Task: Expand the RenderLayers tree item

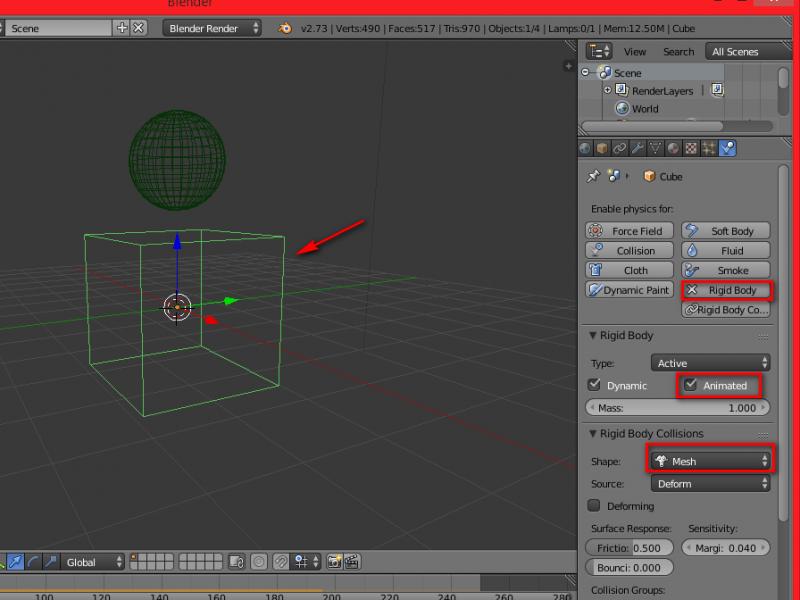Action: click(607, 91)
